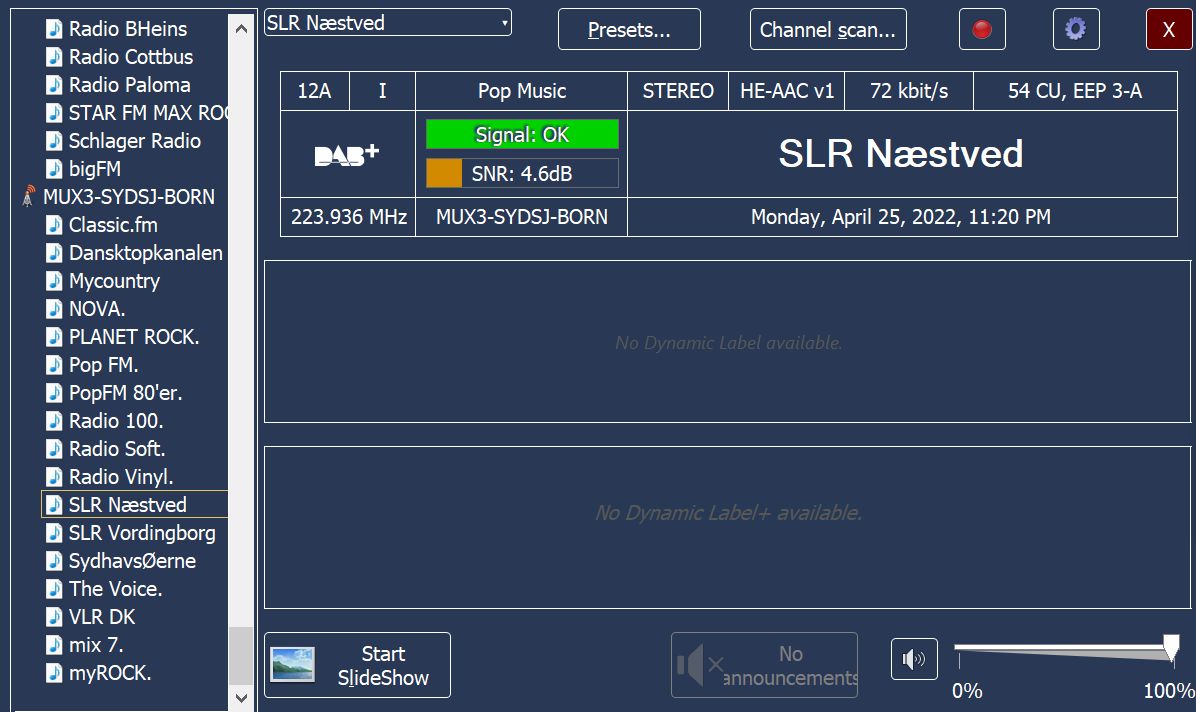The height and width of the screenshot is (712, 1196).
Task: Click the 72 kbit/s bitrate cell
Action: (909, 91)
